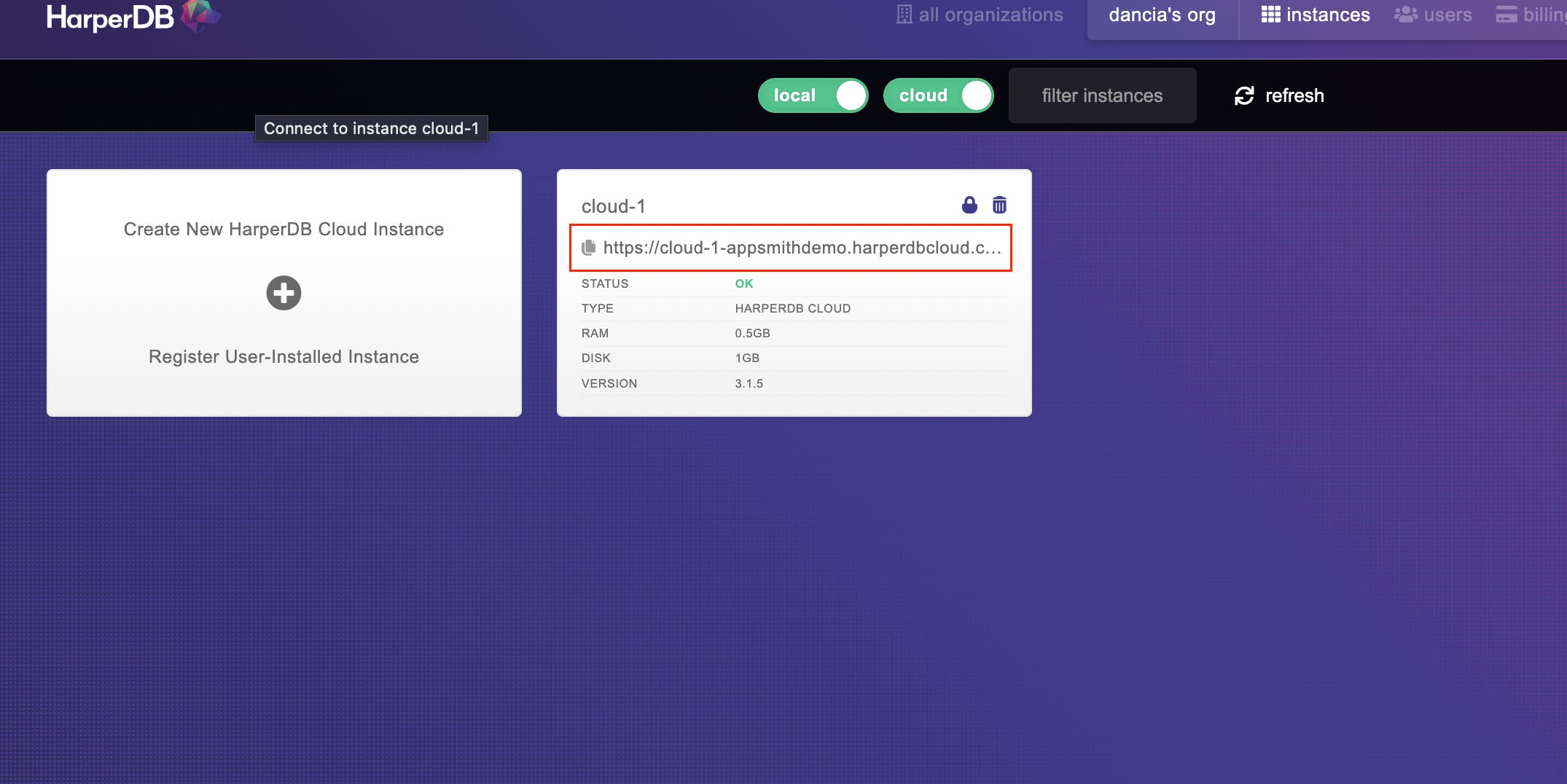The image size is (1567, 784).
Task: Click the filter instances search field
Action: [1102, 95]
